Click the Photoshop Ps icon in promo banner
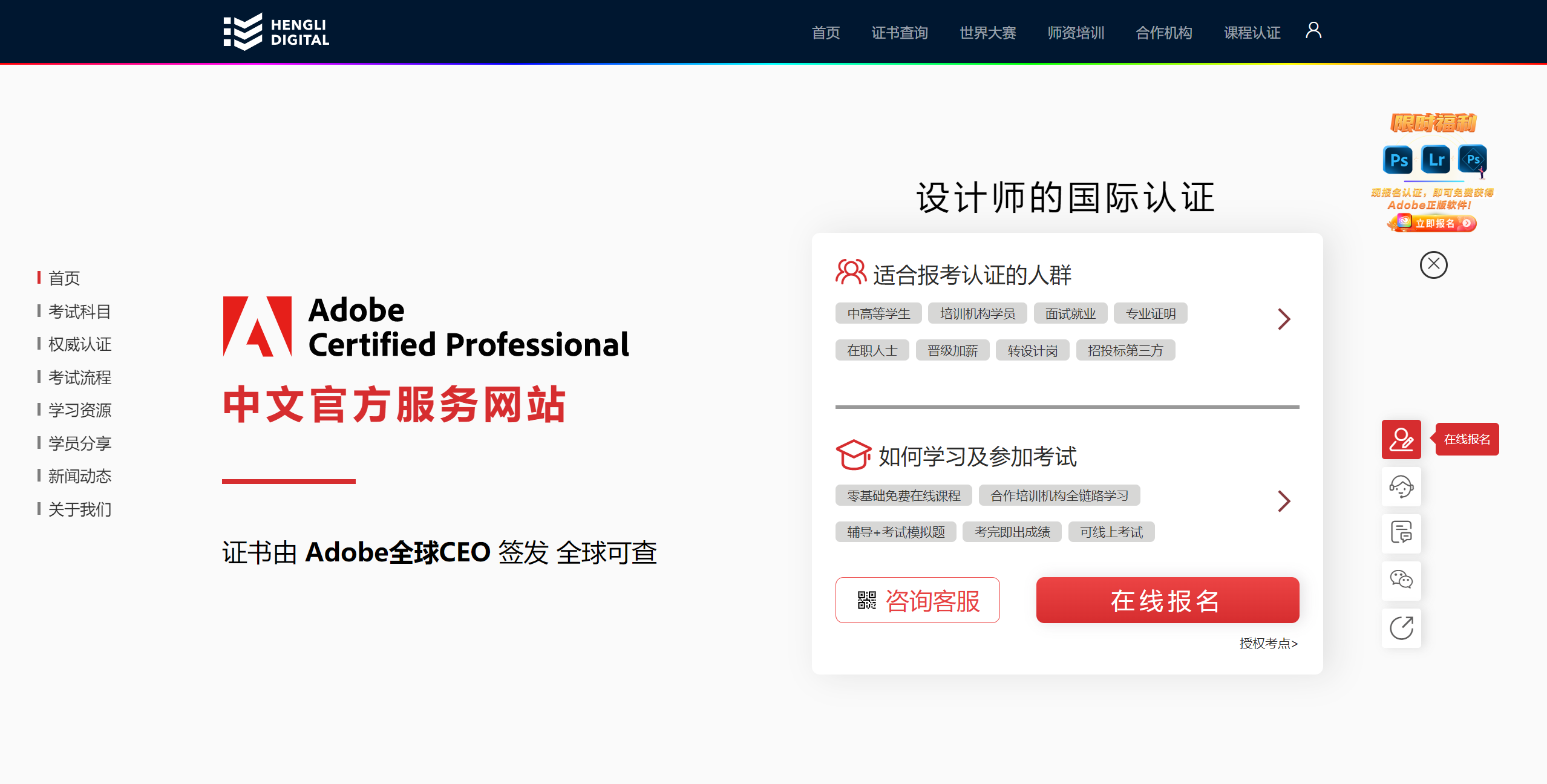The width and height of the screenshot is (1547, 784). (x=1397, y=159)
